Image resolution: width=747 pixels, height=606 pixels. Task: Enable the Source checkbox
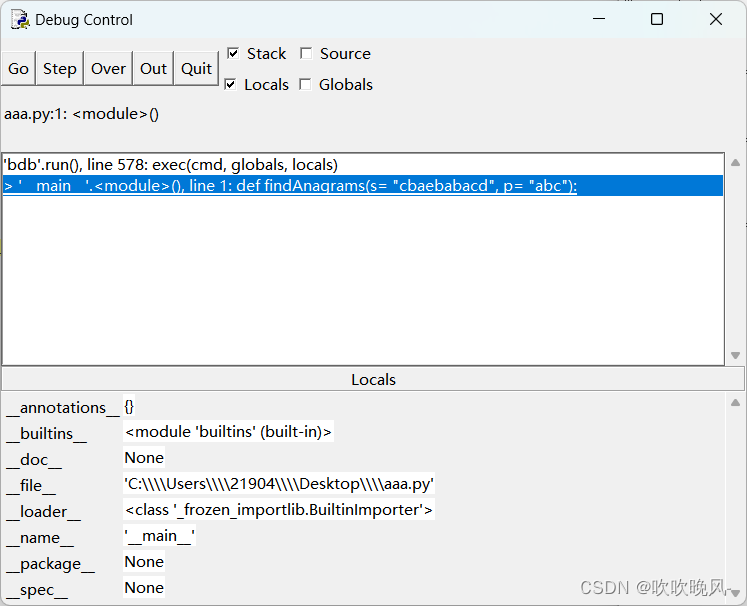tap(306, 53)
